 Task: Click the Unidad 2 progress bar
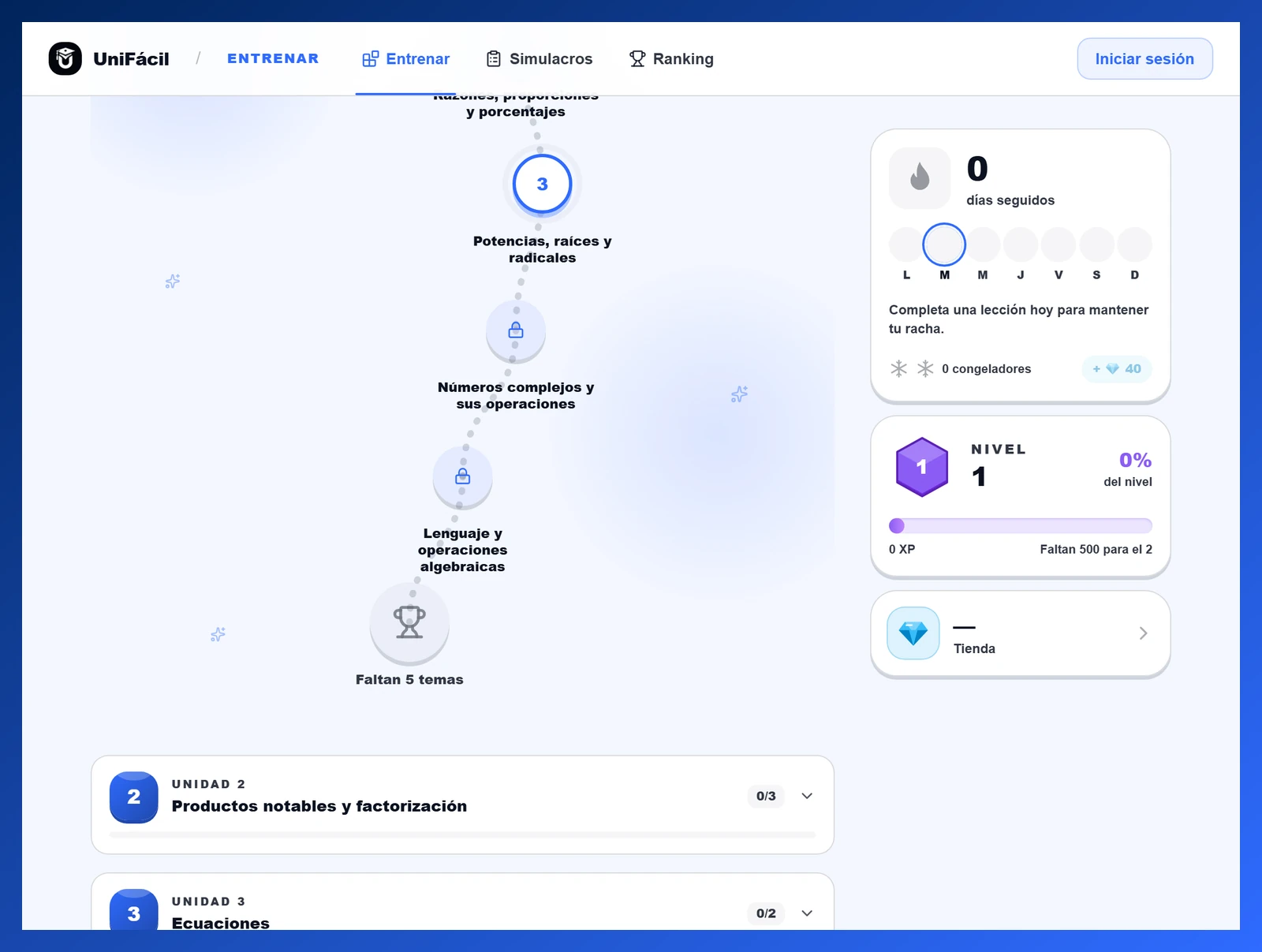click(463, 834)
